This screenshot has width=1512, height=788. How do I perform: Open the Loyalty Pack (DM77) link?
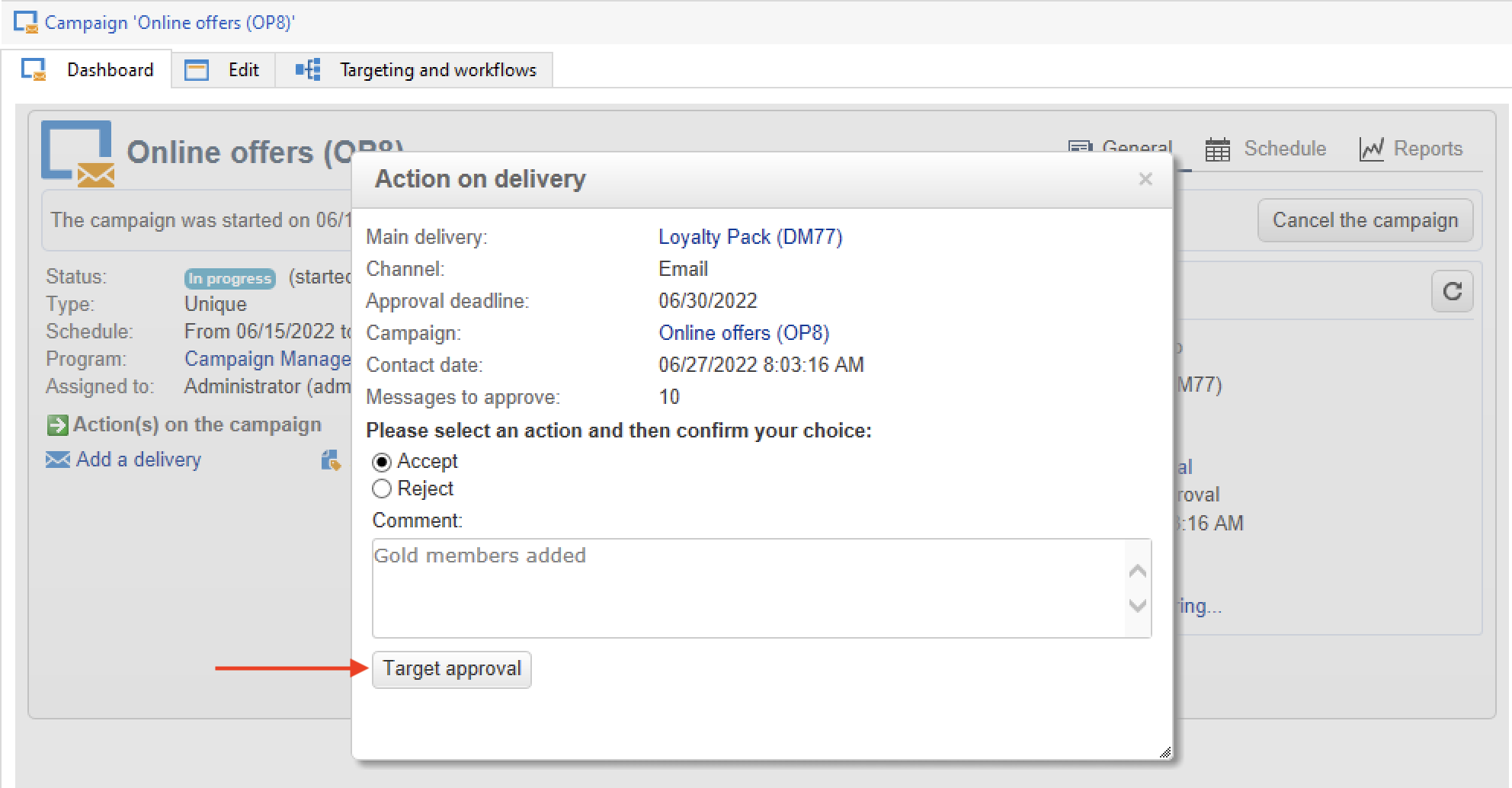coord(750,237)
